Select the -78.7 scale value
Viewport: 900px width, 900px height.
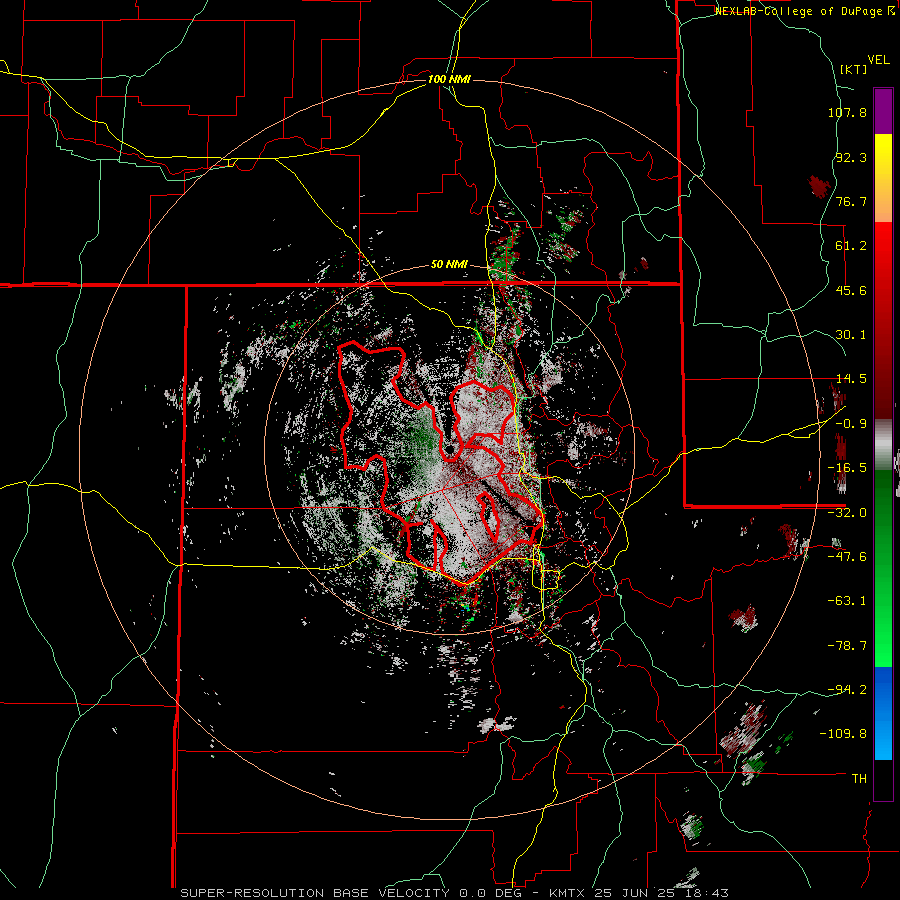[847, 646]
